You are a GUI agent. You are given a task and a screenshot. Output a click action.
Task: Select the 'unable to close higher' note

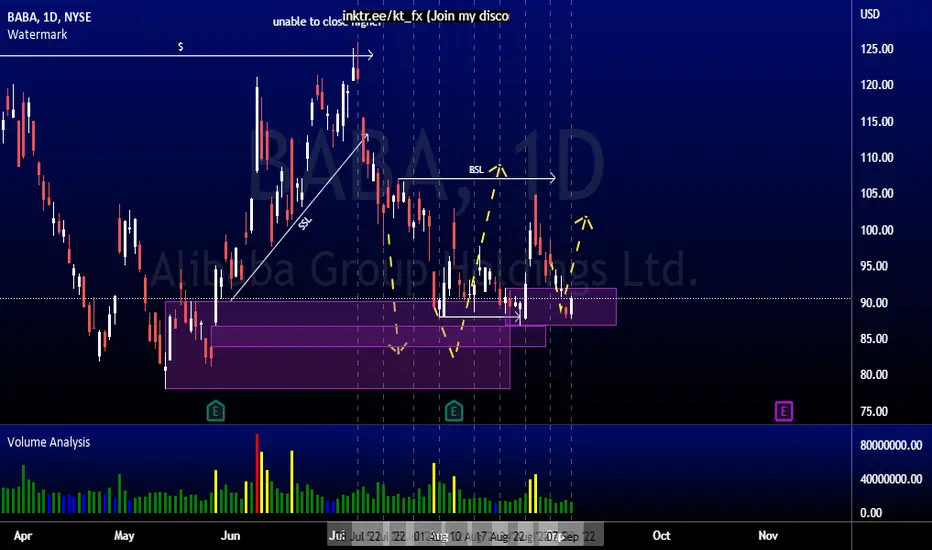coord(327,22)
